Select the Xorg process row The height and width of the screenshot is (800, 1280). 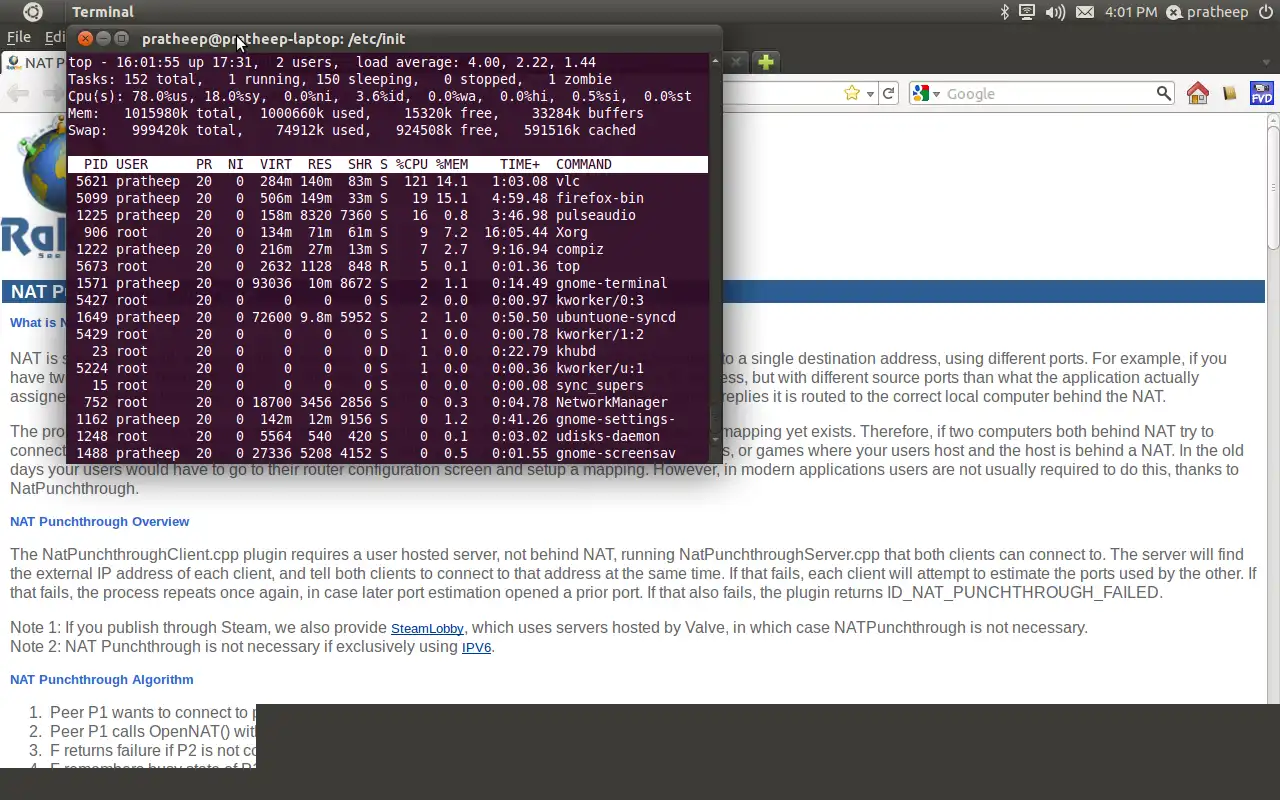(x=388, y=232)
